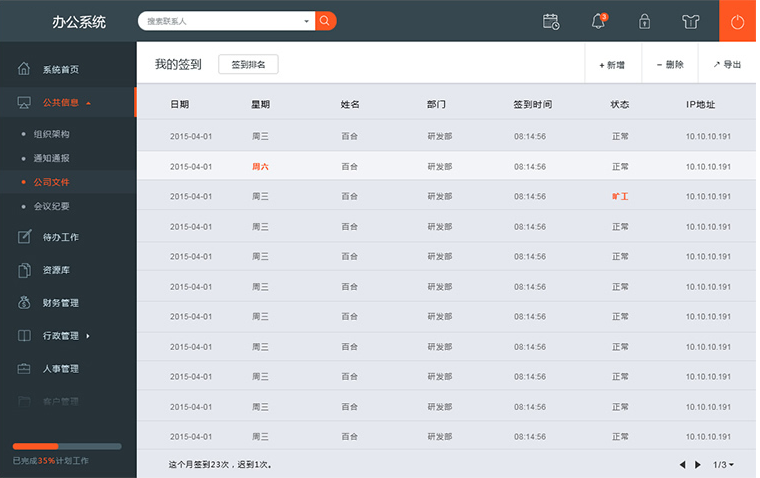Click the edit icon beside 待办工作
The image size is (760, 478).
point(24,237)
